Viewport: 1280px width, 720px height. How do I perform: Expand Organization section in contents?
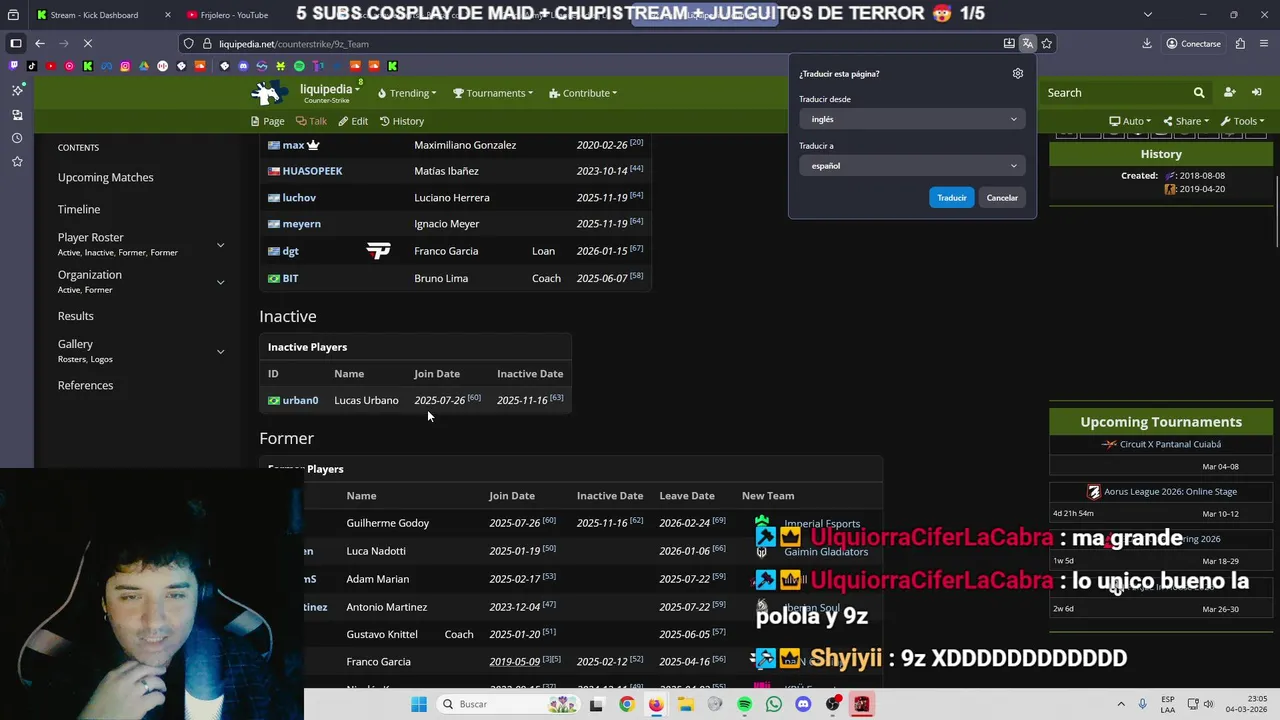click(x=220, y=282)
